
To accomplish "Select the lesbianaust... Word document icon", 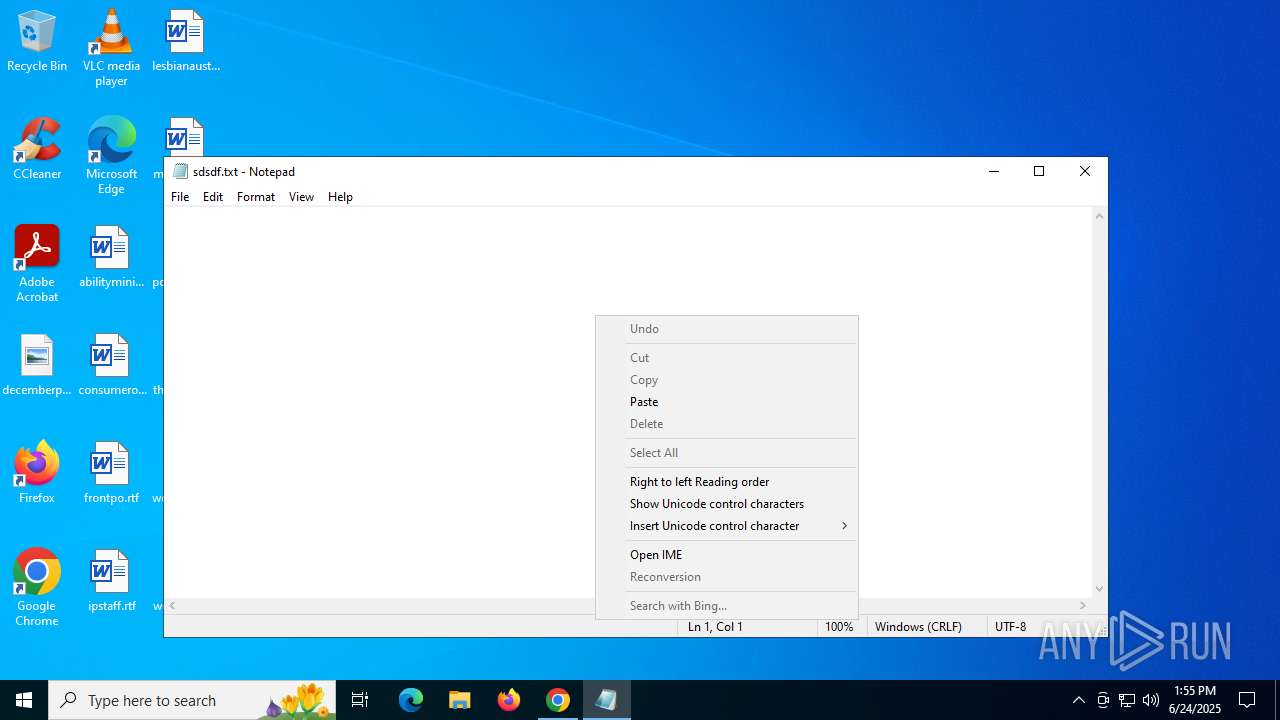I will [186, 41].
